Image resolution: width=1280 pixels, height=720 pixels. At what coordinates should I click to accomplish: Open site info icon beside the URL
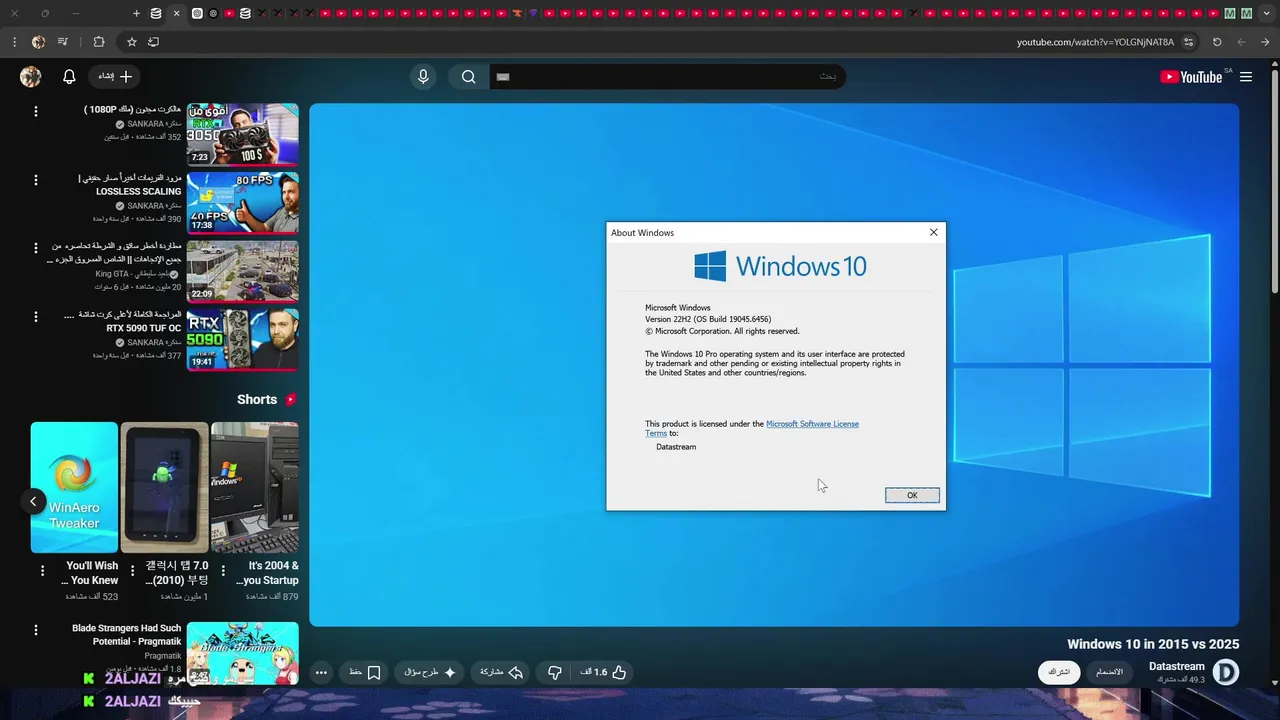[1188, 42]
